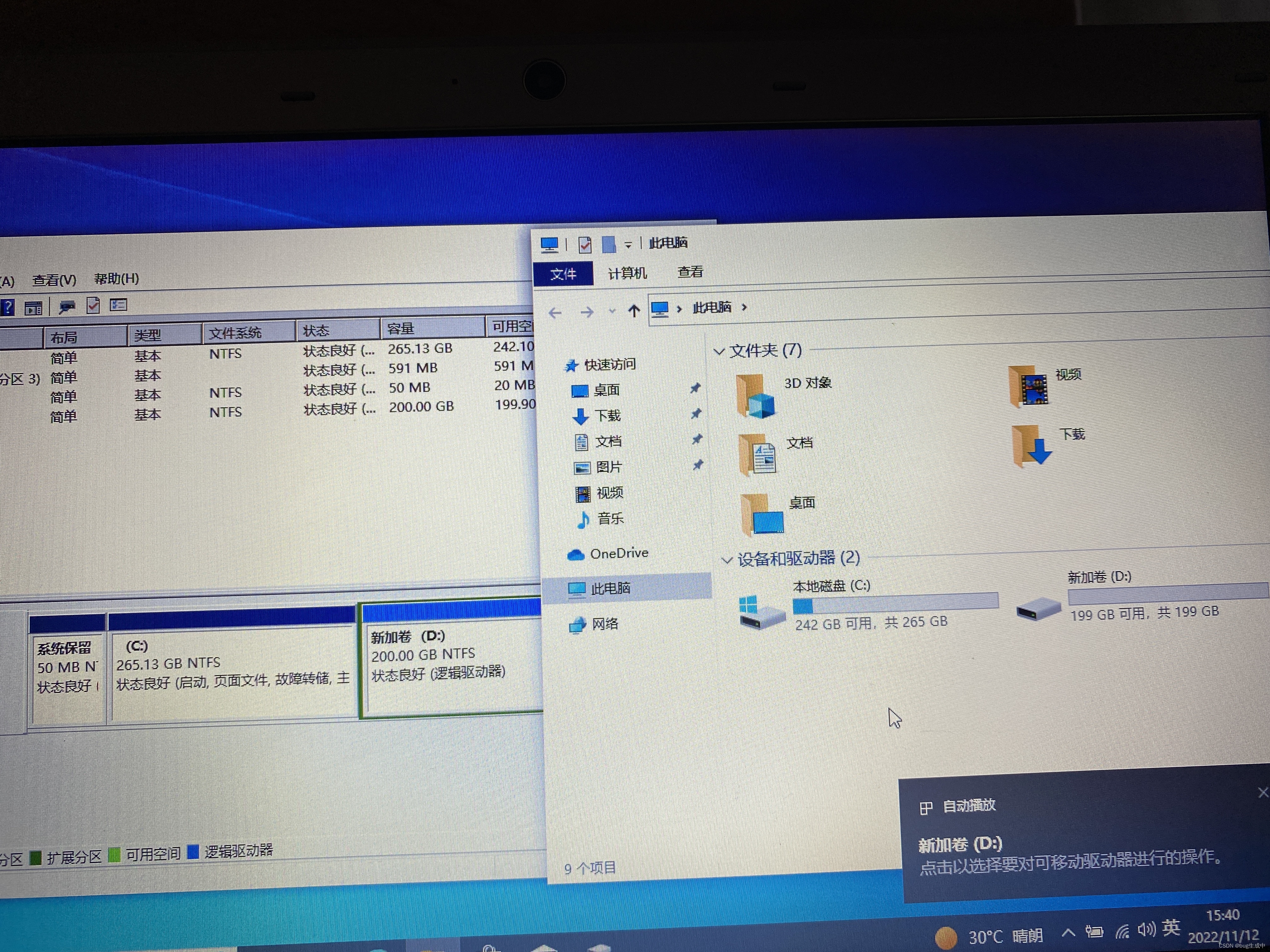Open 下载 folder in folder list
The image size is (1270, 952).
[x=1032, y=445]
